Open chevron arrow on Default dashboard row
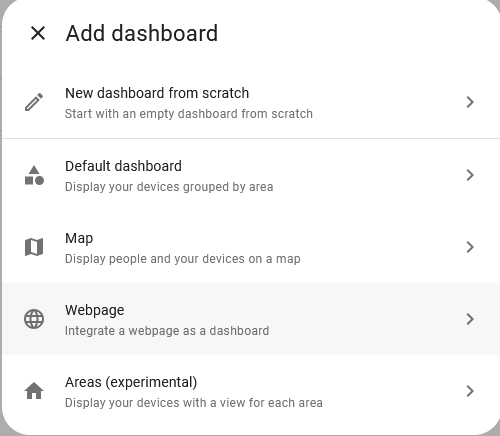Screen dimensions: 500x436 click(x=470, y=175)
